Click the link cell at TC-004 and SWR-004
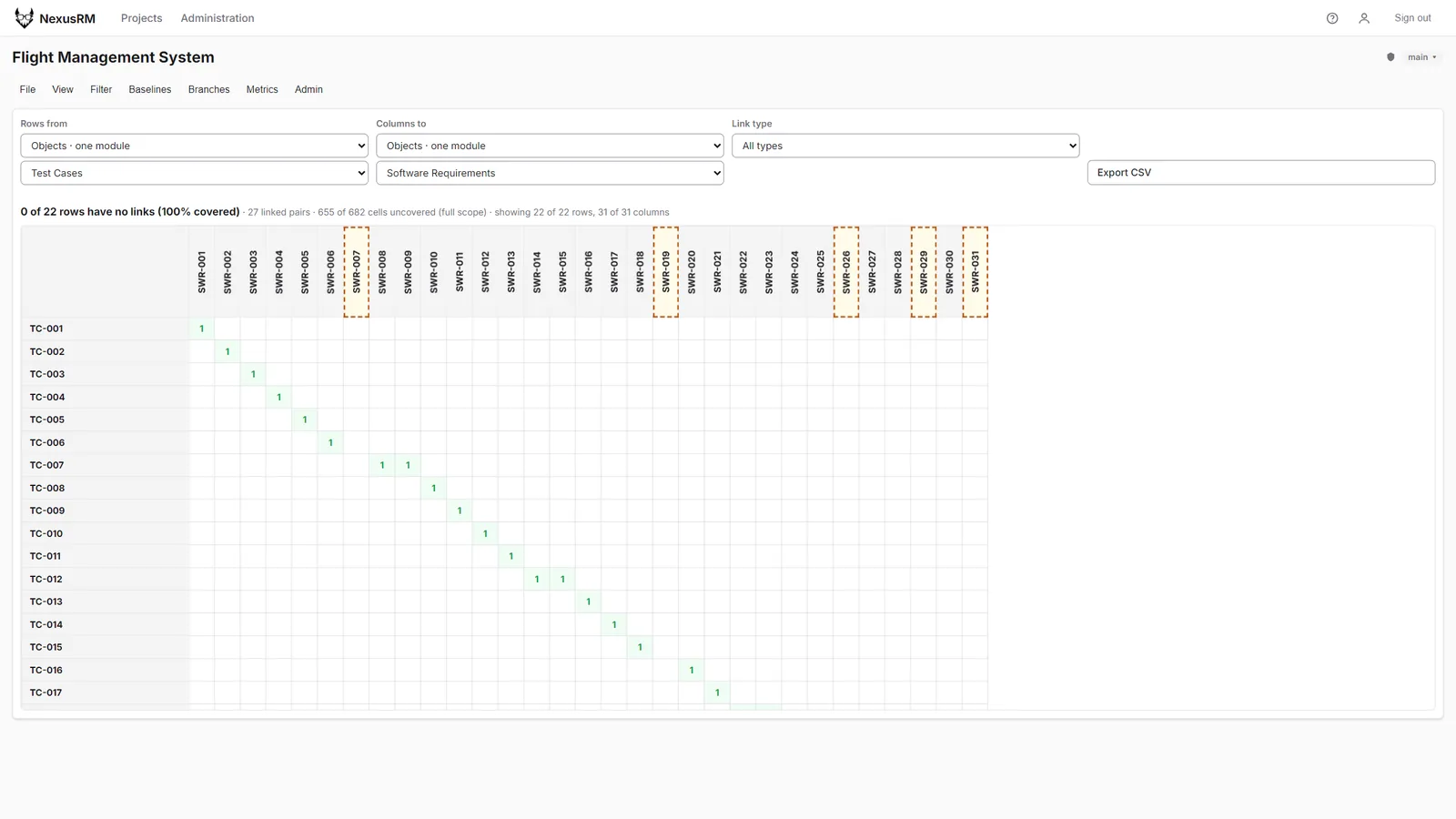The image size is (1456, 819). (279, 397)
